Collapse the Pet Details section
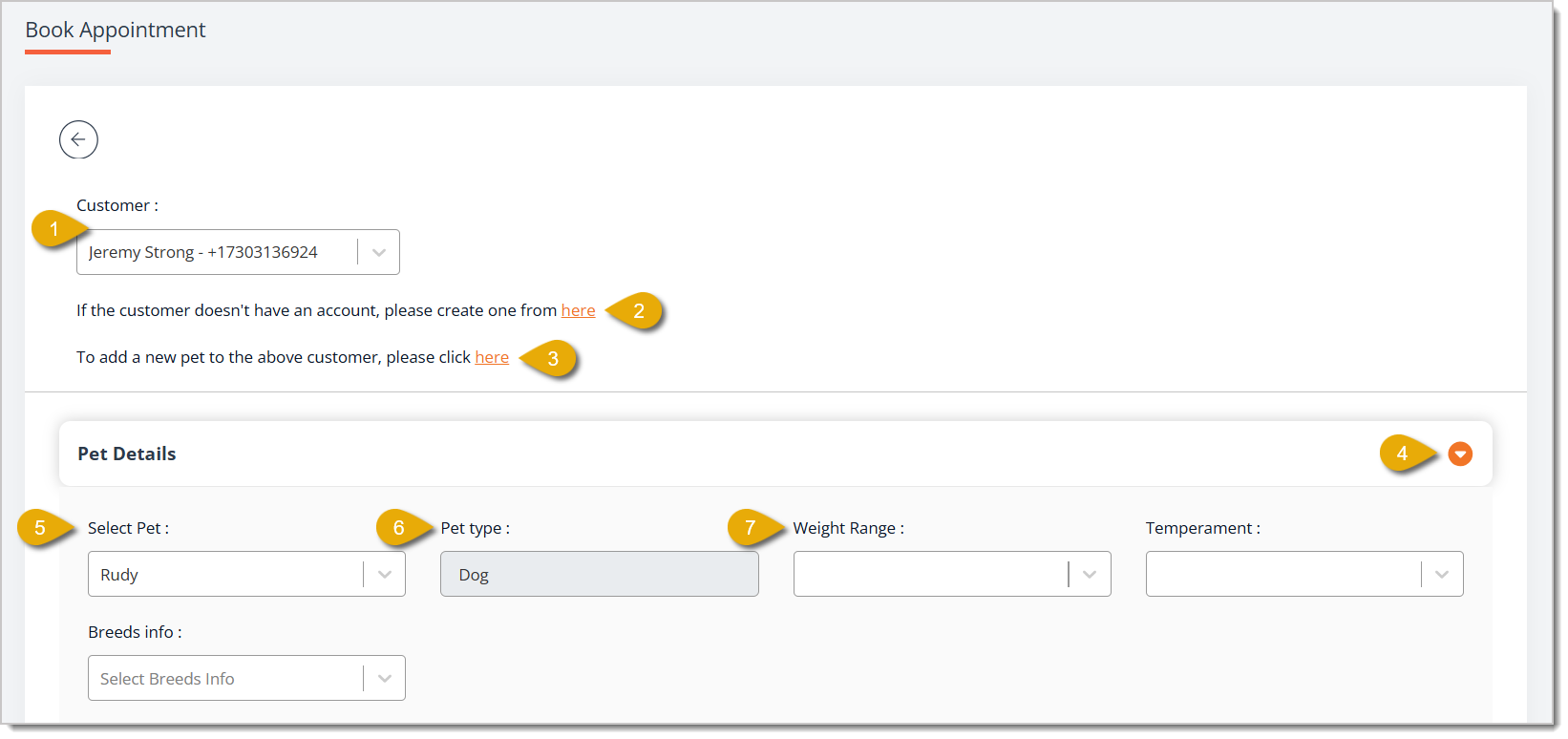The width and height of the screenshot is (1568, 739). [1459, 454]
